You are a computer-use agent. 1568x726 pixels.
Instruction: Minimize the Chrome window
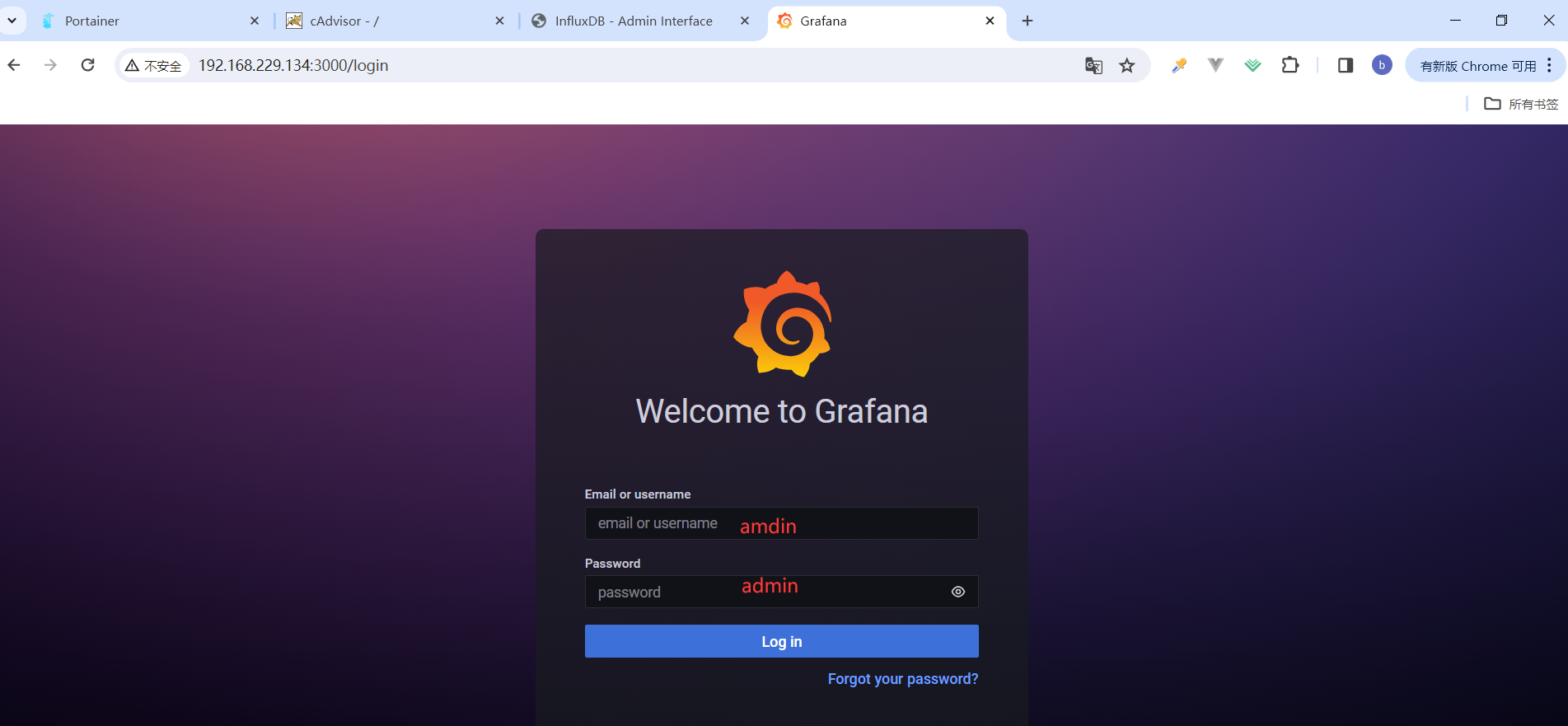click(x=1455, y=21)
